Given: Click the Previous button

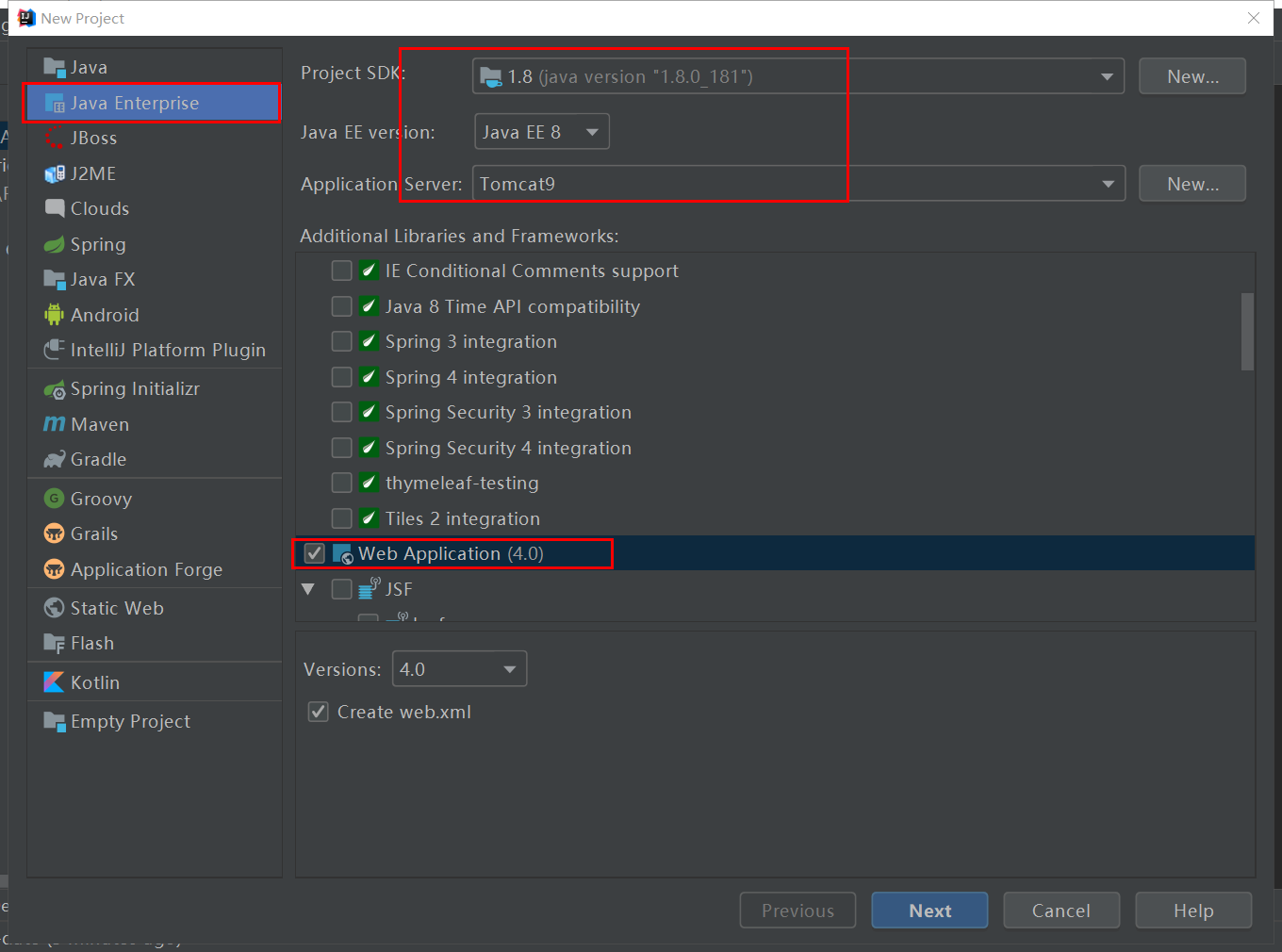Looking at the screenshot, I should pyautogui.click(x=797, y=911).
